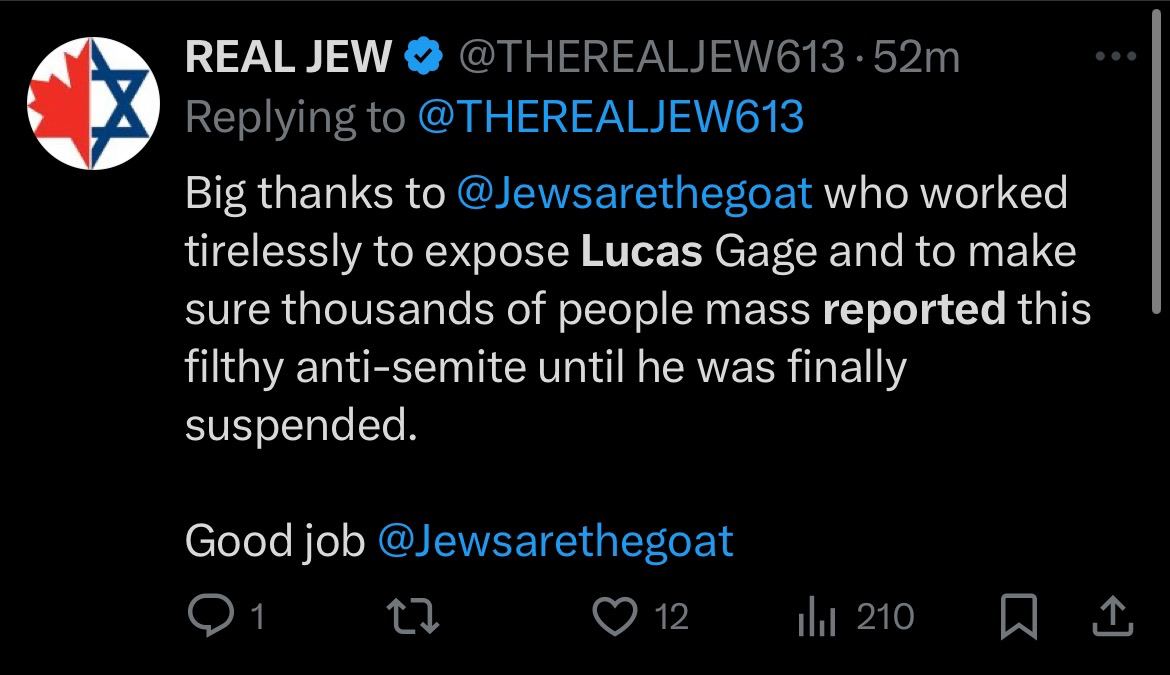Open the three-dot more options menu

[x=1117, y=58]
